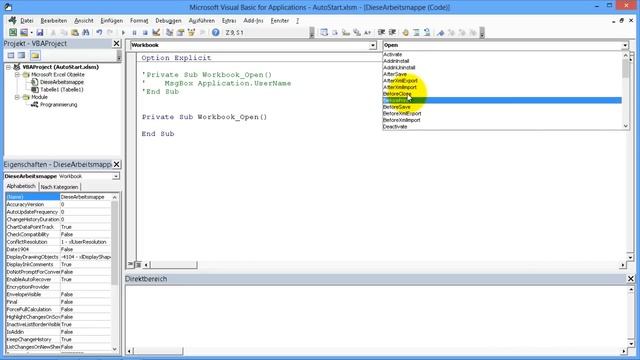Click View Code icon in Project panel
Image resolution: width=640 pixels, height=360 pixels.
[x=11, y=56]
